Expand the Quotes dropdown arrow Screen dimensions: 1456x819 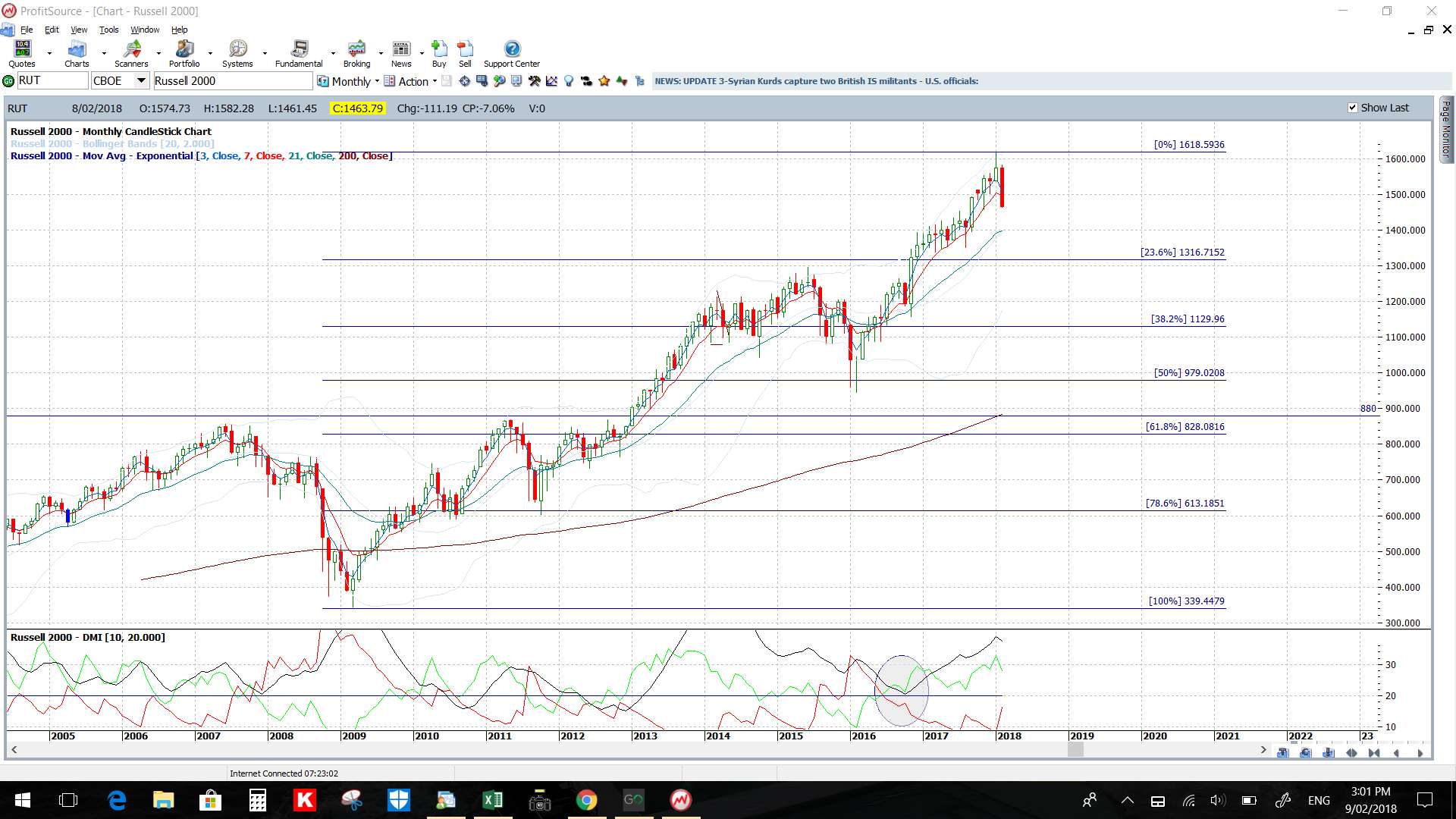tap(49, 54)
